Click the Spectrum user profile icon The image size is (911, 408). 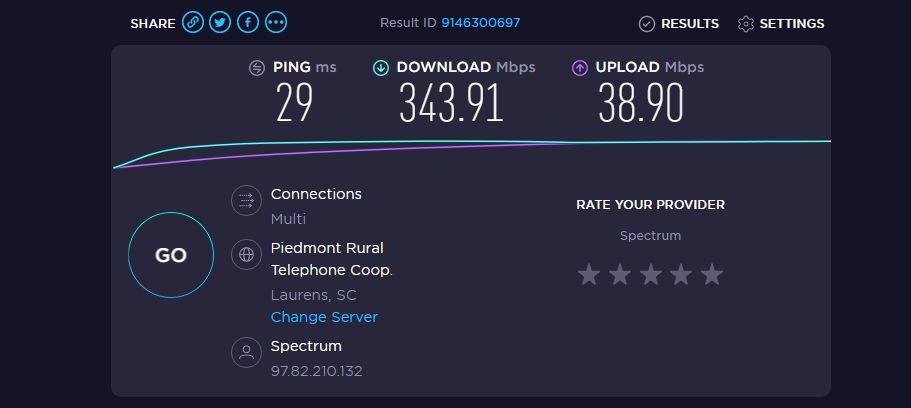pos(245,352)
